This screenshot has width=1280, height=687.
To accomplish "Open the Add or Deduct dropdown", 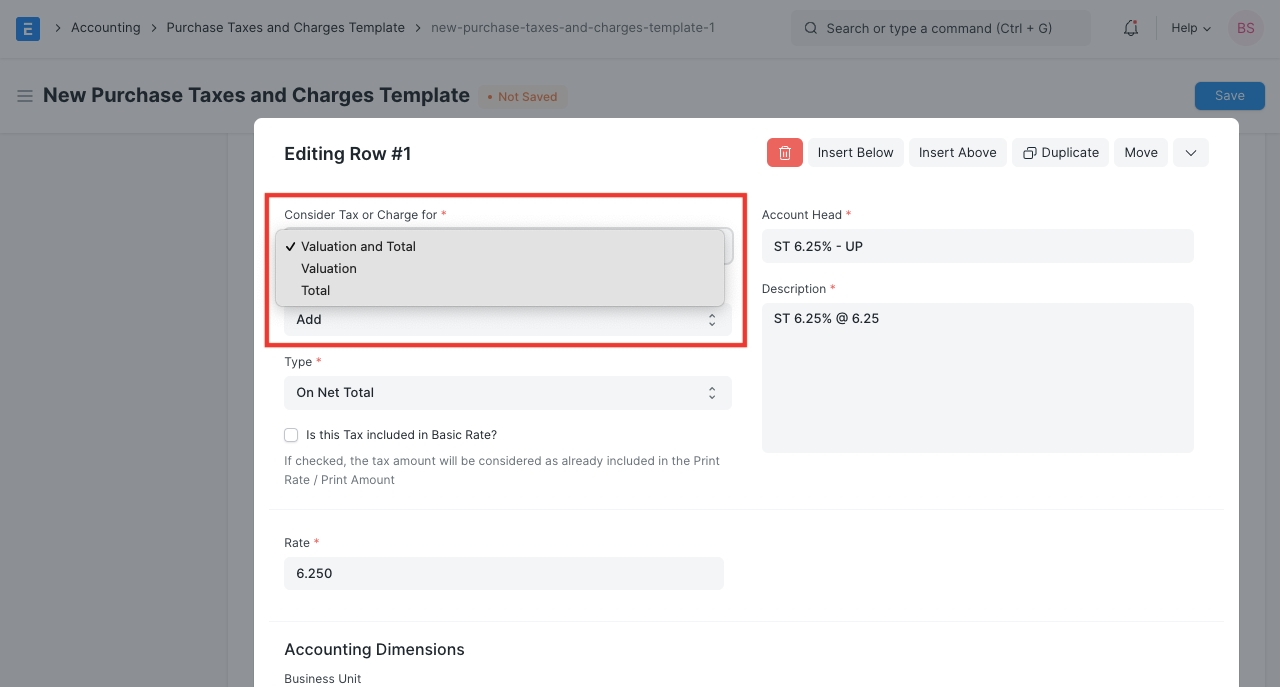I will coord(507,320).
